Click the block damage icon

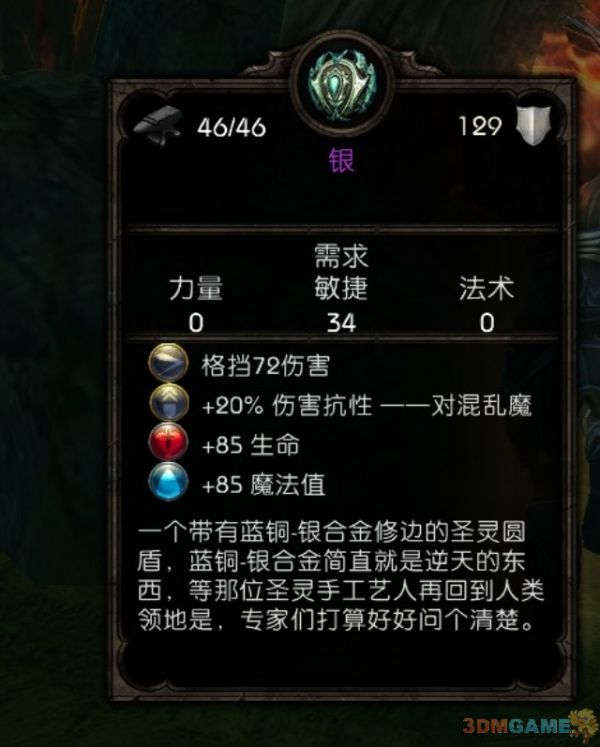pos(168,364)
